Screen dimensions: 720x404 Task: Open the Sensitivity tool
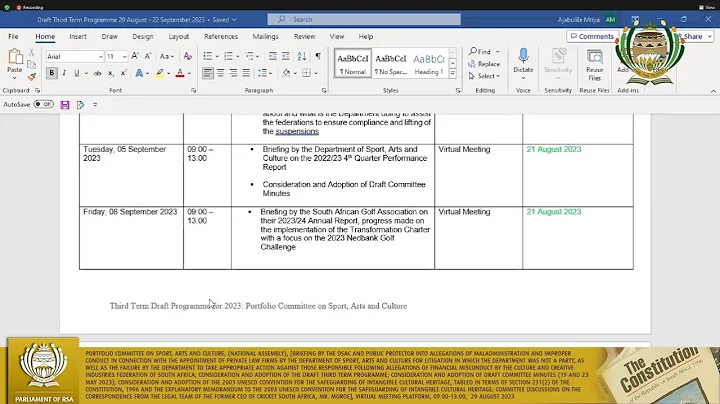tap(558, 63)
